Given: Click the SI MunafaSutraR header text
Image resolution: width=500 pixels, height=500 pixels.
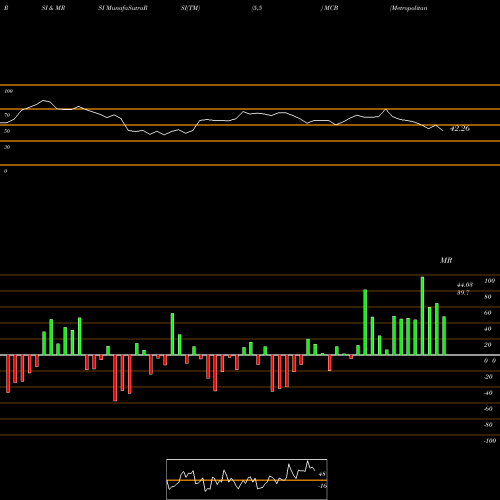Looking at the screenshot, I should point(123,8).
